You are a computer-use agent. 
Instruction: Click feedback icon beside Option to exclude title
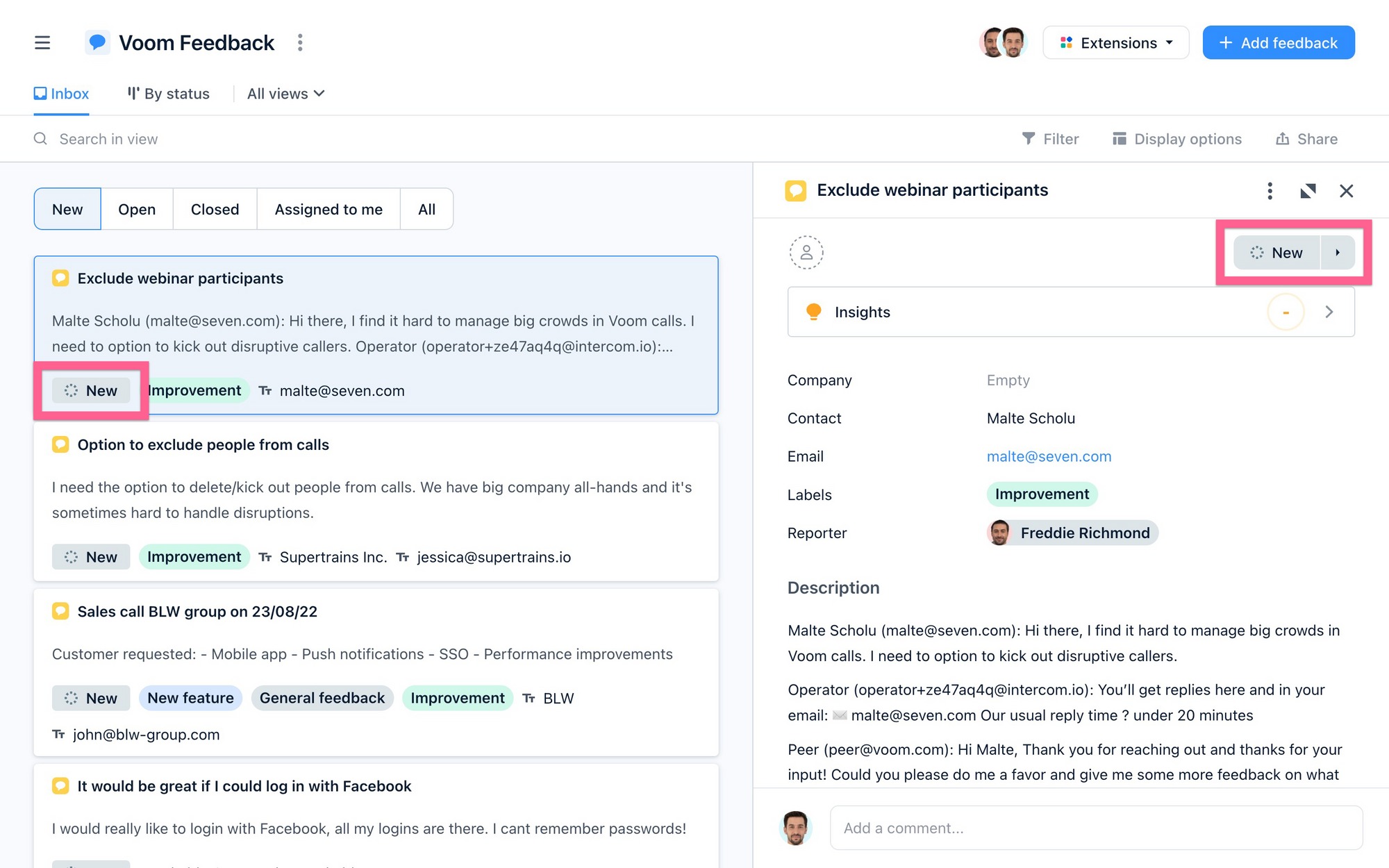click(x=60, y=444)
